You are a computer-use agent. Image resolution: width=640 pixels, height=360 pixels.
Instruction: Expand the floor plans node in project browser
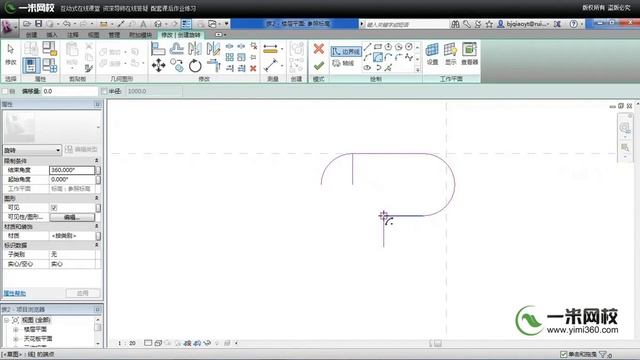click(16, 329)
